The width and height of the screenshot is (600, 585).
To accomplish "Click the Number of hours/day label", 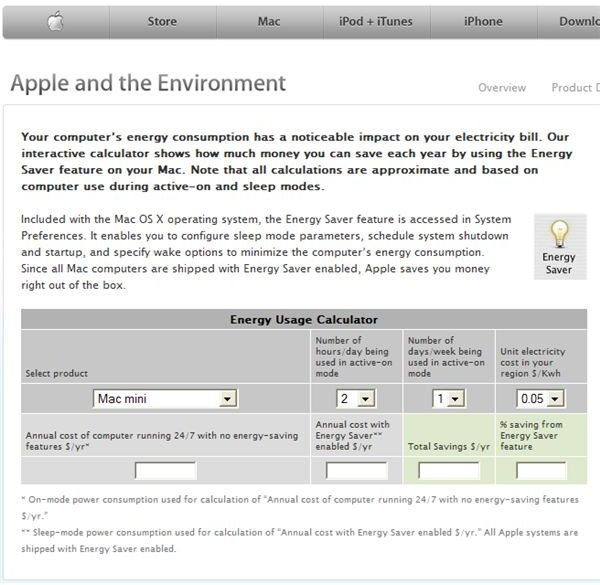I will point(354,357).
